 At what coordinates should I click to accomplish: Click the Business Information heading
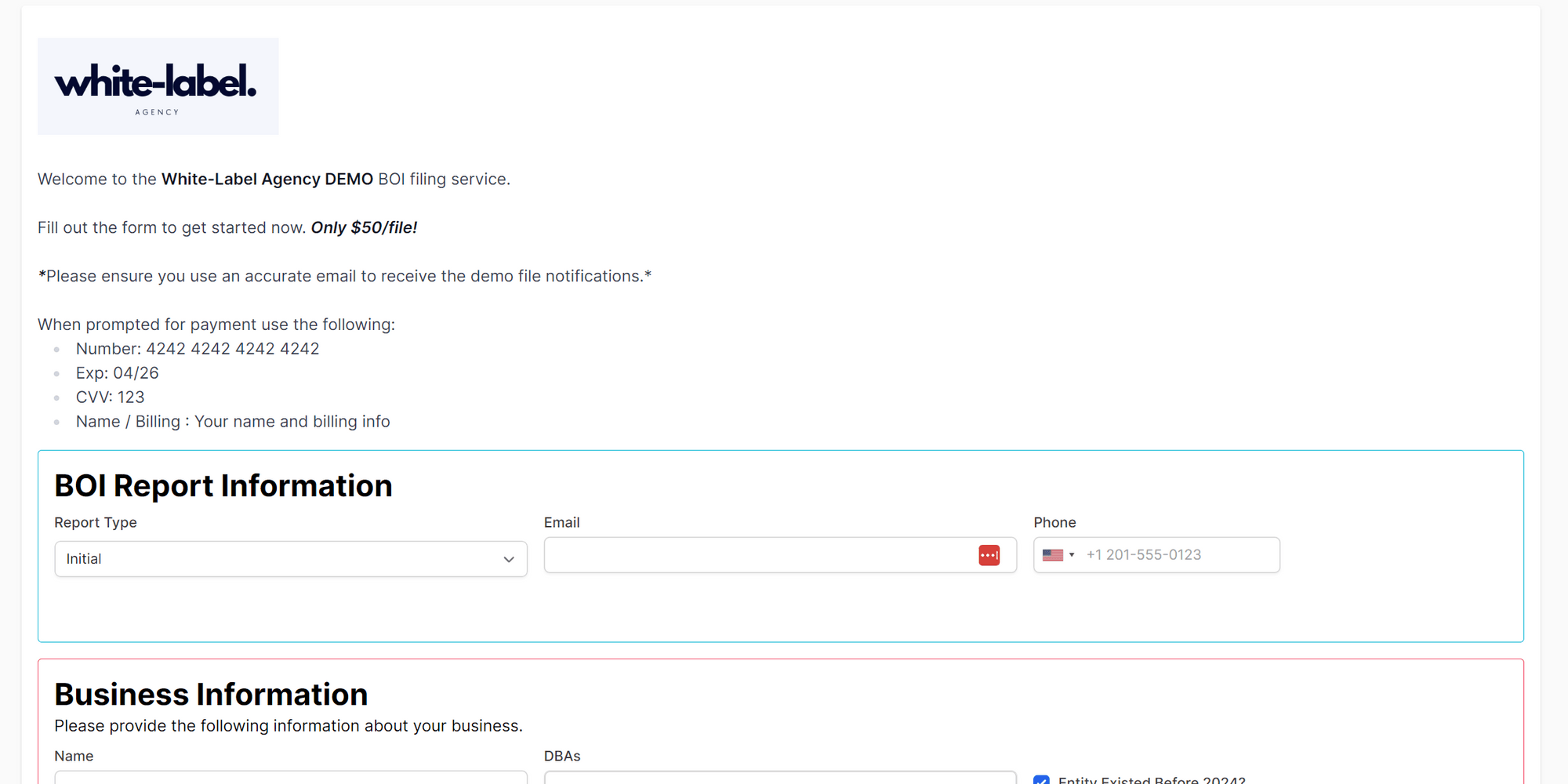pos(211,695)
